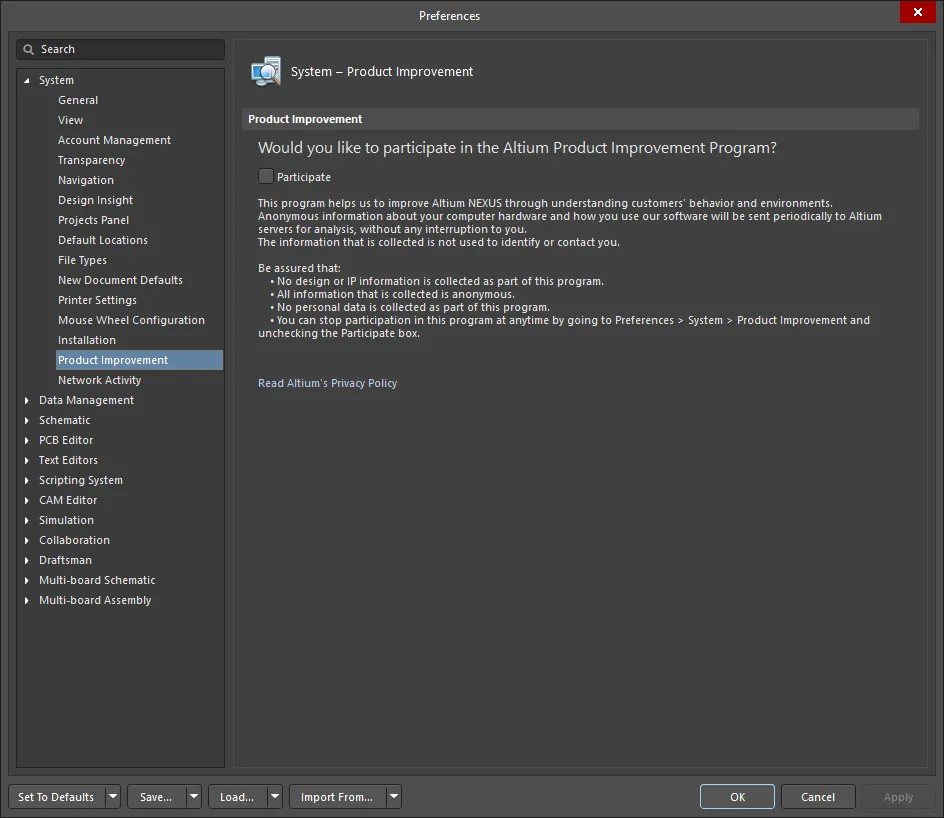Viewport: 944px width, 818px height.
Task: Click the Apply button
Action: [x=898, y=796]
